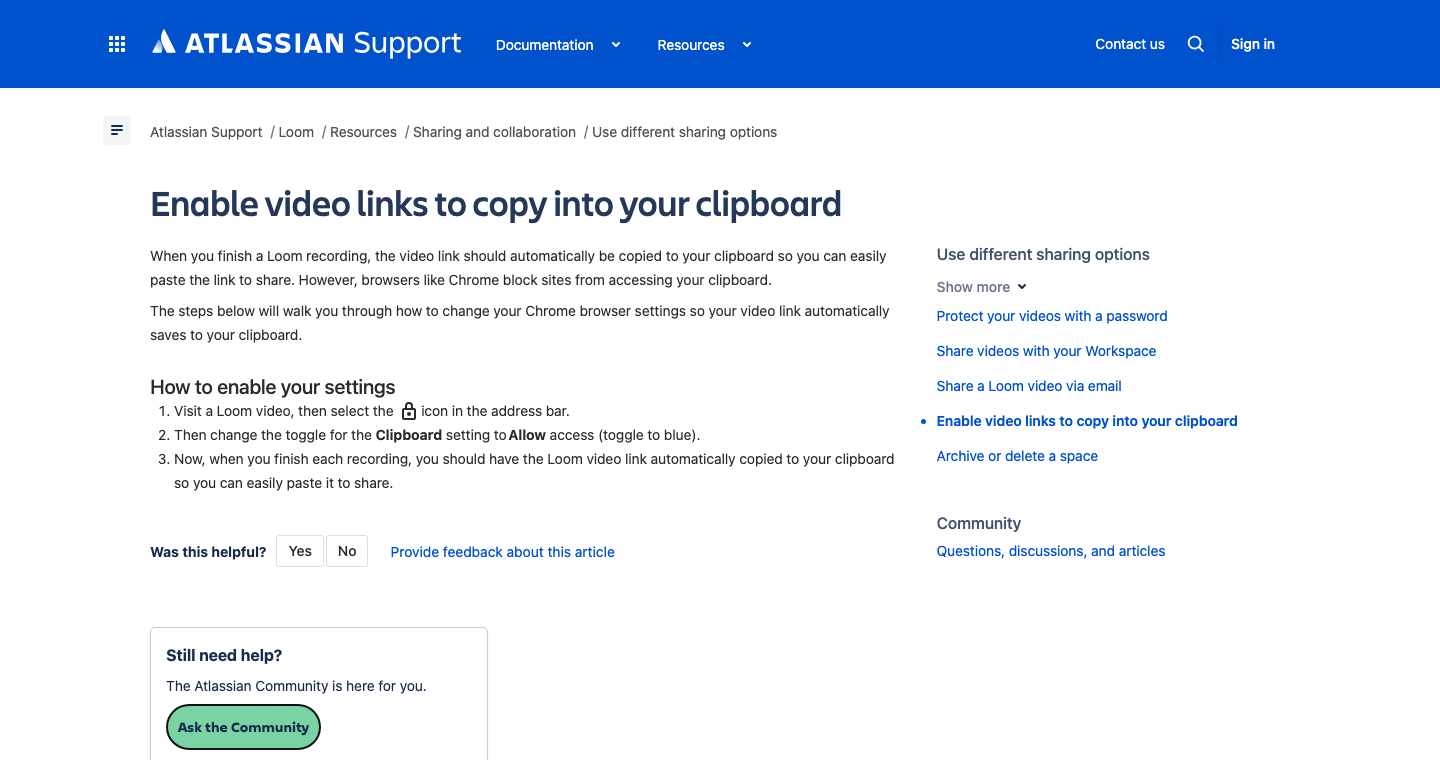Open the app switcher grid icon
Viewport: 1440px width, 760px height.
(117, 44)
